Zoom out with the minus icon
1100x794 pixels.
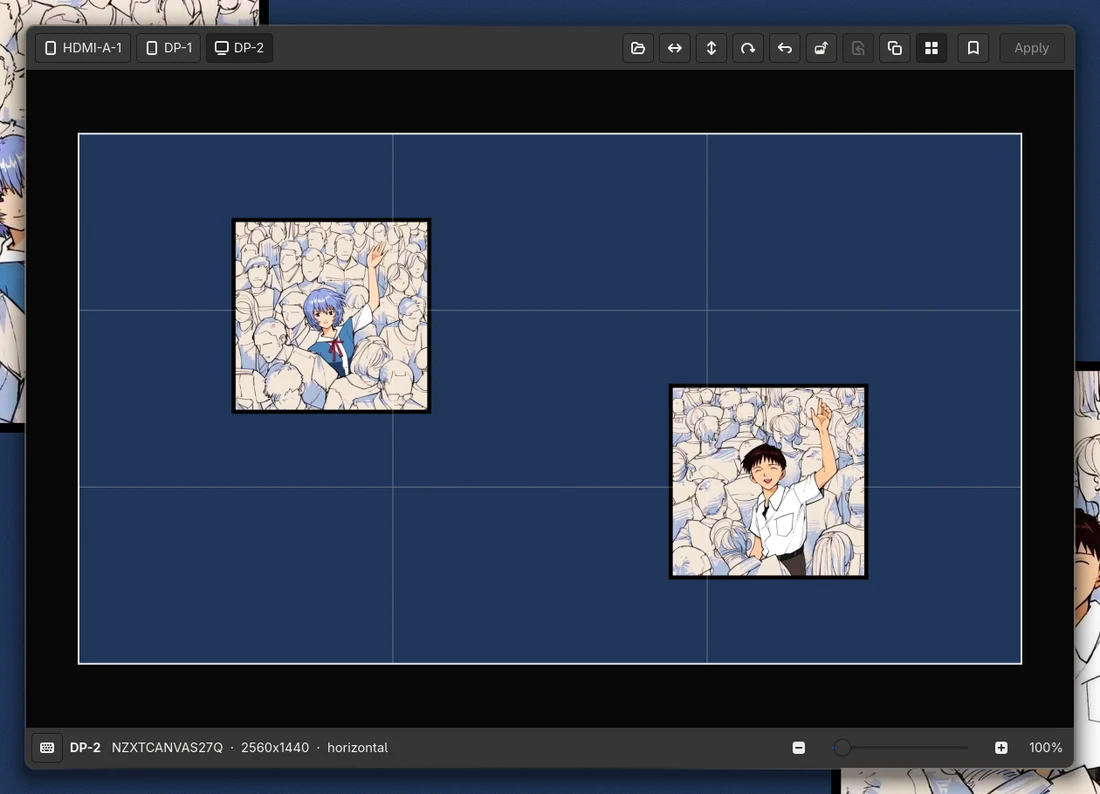798,748
